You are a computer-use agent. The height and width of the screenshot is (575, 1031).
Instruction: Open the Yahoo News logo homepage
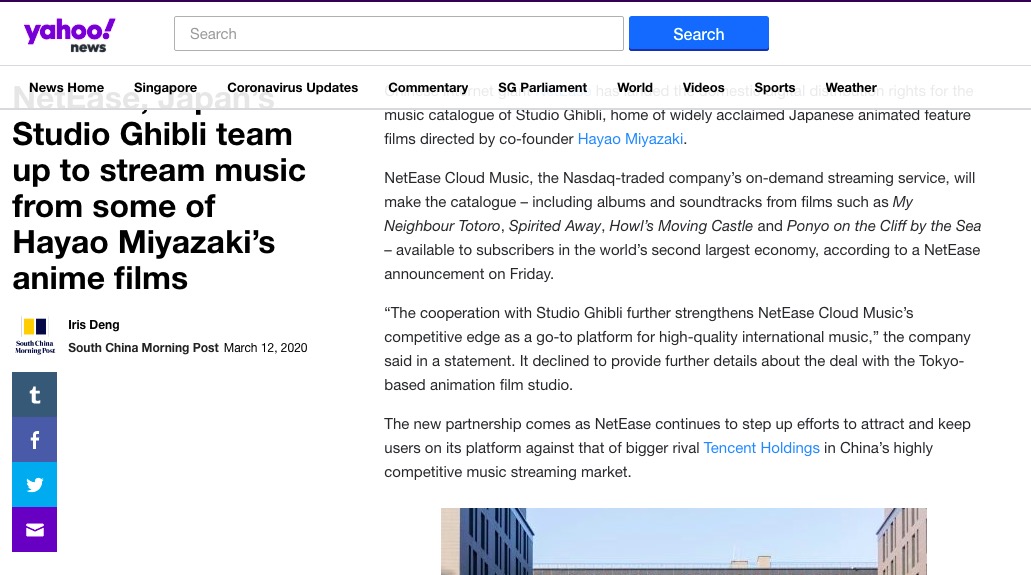(69, 35)
